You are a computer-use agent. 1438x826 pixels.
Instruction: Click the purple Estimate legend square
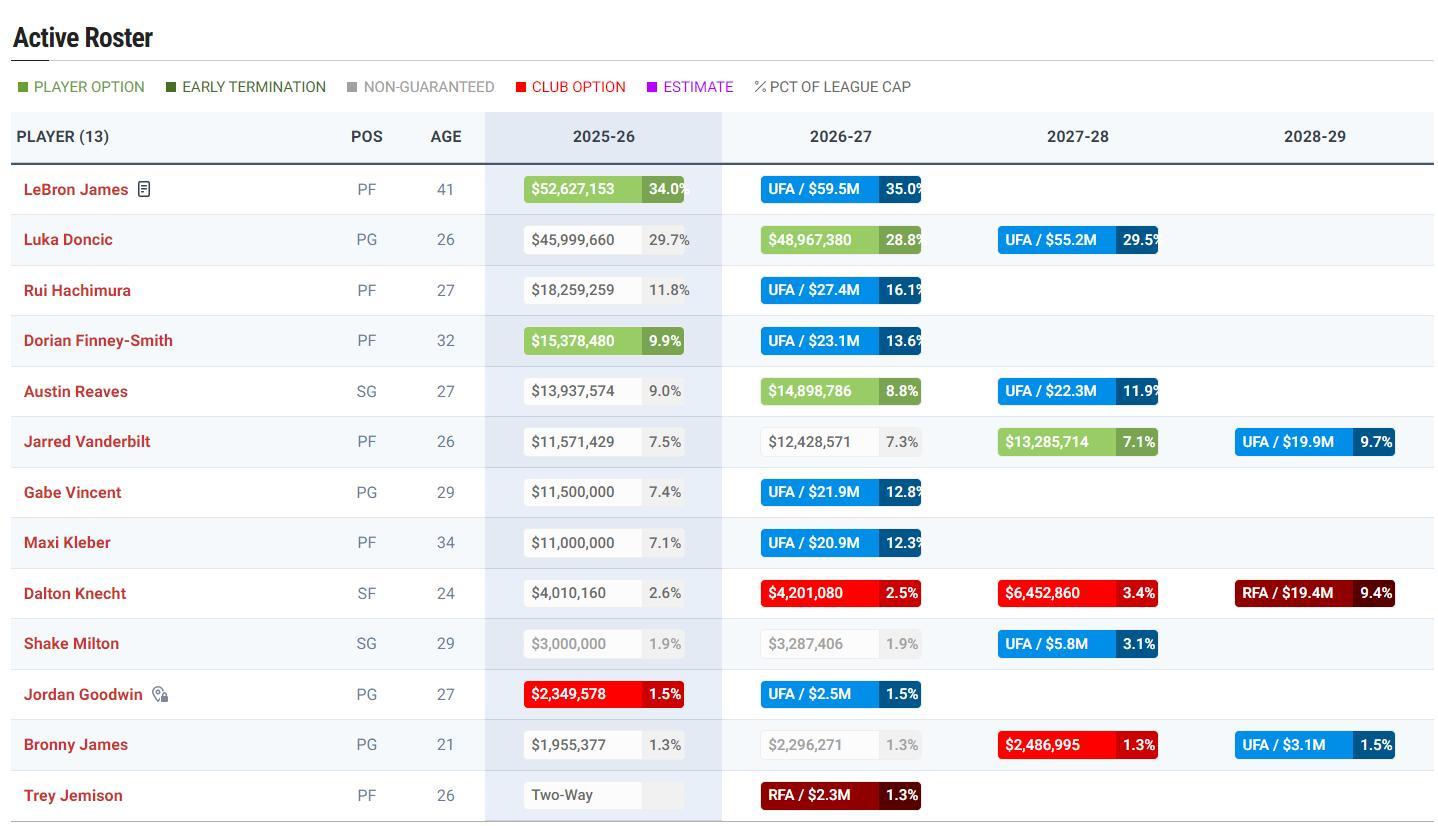pyautogui.click(x=652, y=88)
